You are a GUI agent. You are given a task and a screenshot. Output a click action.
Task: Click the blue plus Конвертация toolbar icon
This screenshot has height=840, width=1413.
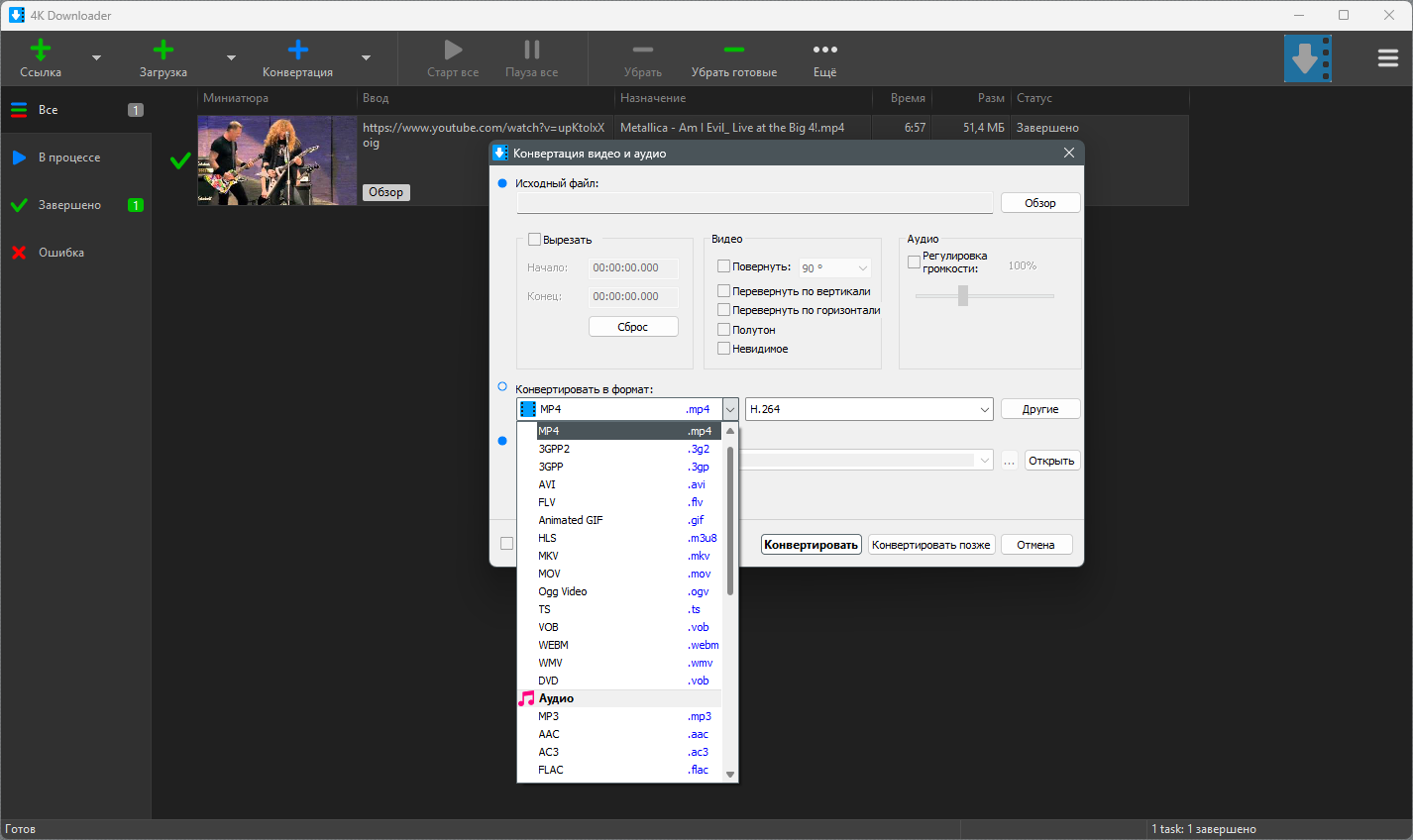click(298, 50)
